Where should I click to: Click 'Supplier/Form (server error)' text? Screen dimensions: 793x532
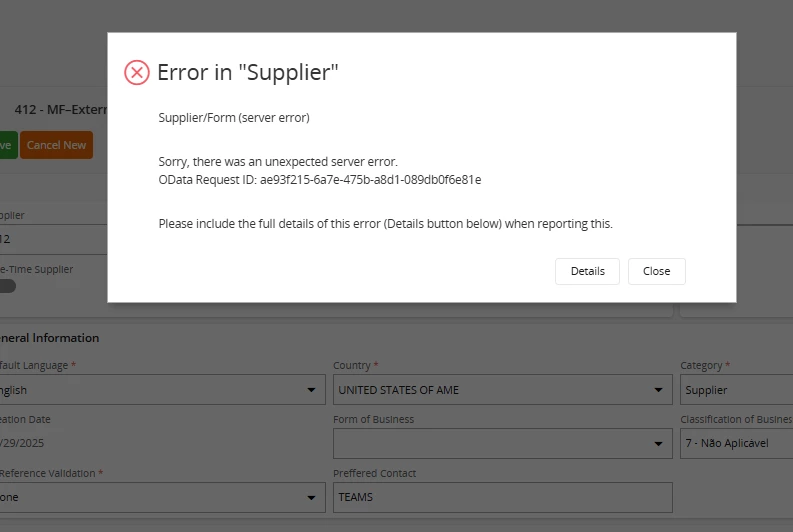click(234, 118)
